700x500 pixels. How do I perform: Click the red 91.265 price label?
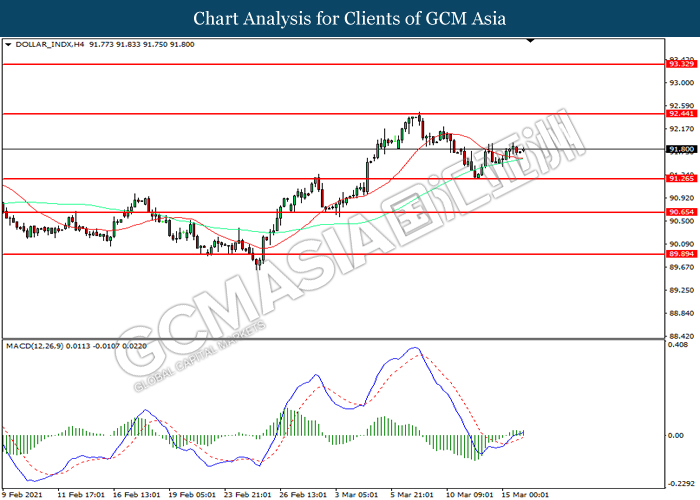point(682,179)
